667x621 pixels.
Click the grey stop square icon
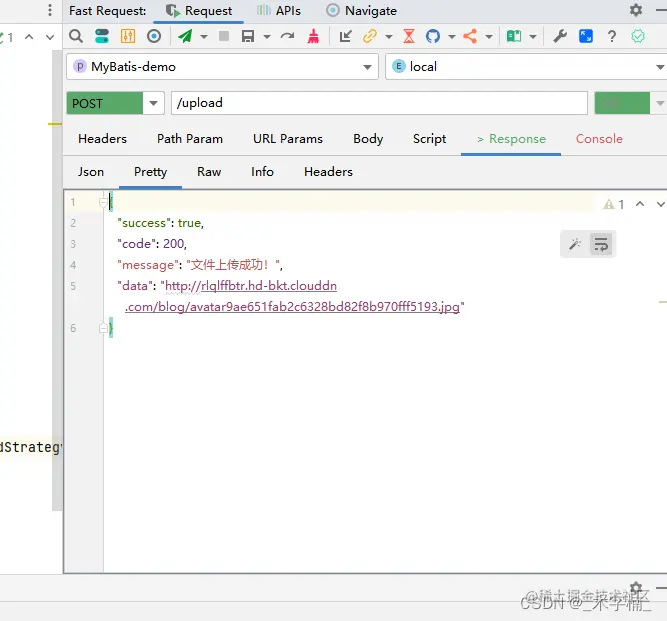[x=224, y=36]
